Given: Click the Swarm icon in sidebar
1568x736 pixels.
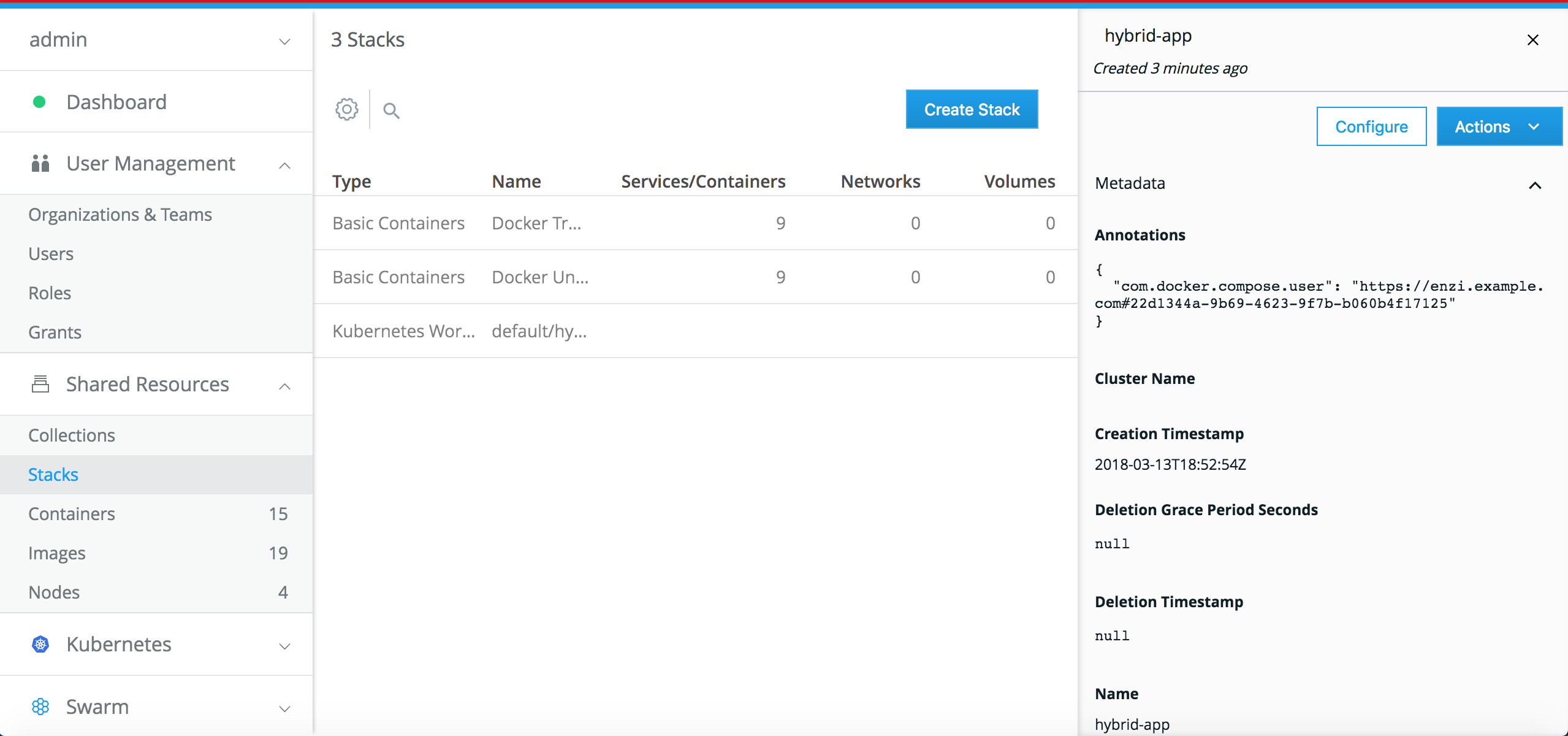Looking at the screenshot, I should pos(40,707).
